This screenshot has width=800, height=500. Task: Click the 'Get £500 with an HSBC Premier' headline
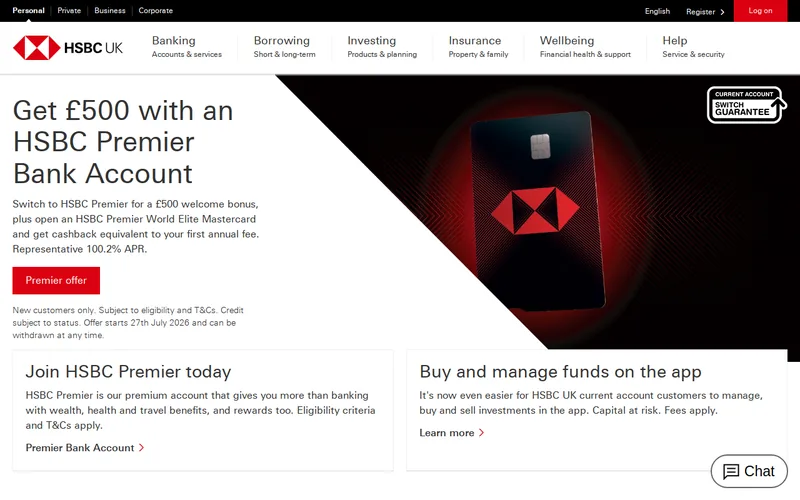click(x=123, y=142)
